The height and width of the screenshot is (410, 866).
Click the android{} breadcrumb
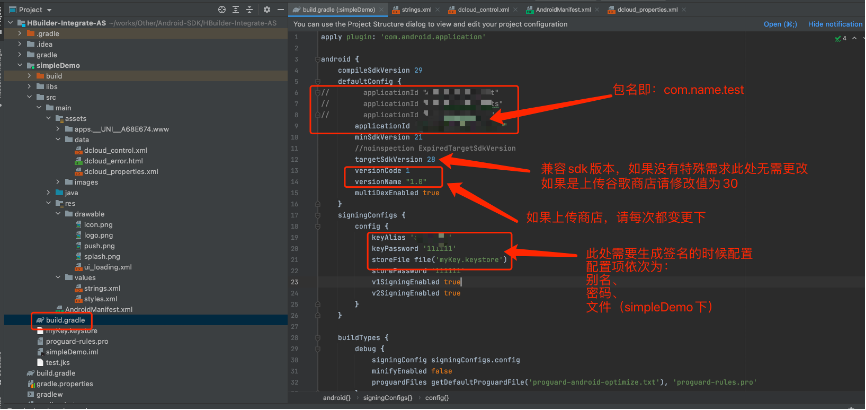336,397
